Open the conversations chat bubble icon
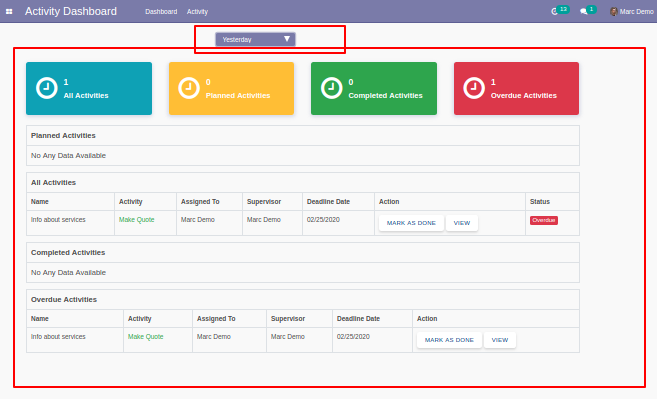The height and width of the screenshot is (399, 657). tap(583, 12)
